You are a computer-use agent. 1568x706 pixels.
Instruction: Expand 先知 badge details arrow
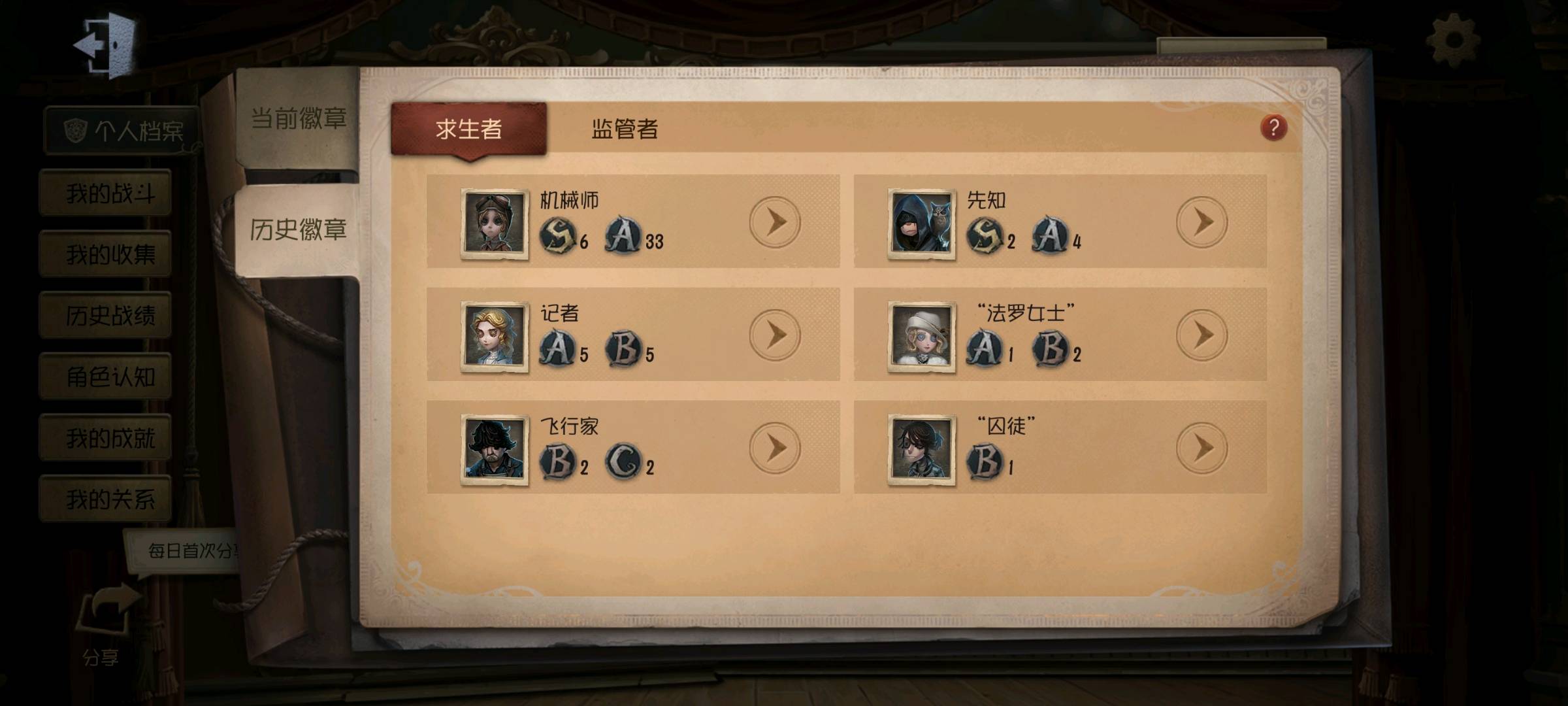tap(1202, 222)
